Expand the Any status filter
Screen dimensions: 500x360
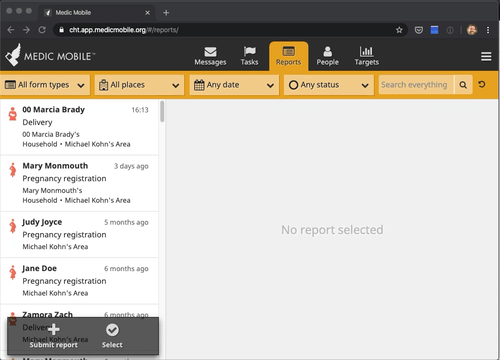tap(329, 85)
